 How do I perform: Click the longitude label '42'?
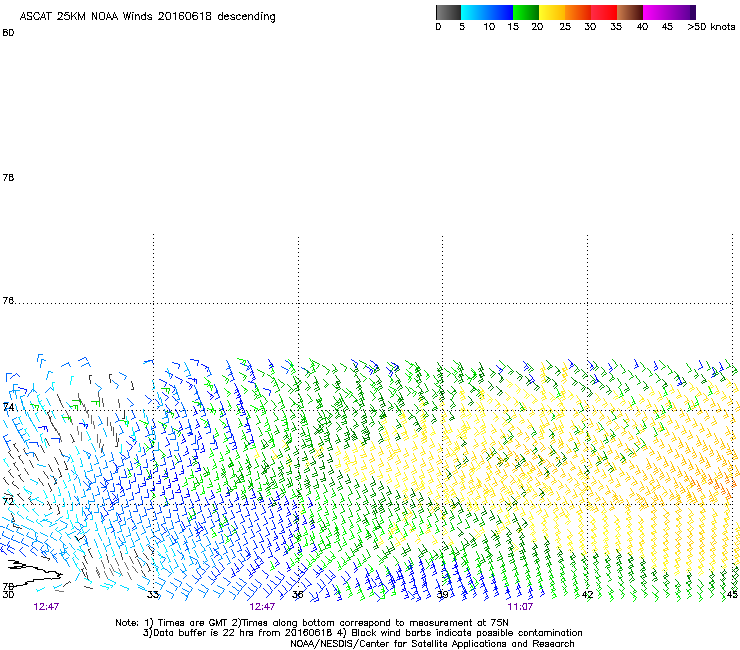coord(587,595)
